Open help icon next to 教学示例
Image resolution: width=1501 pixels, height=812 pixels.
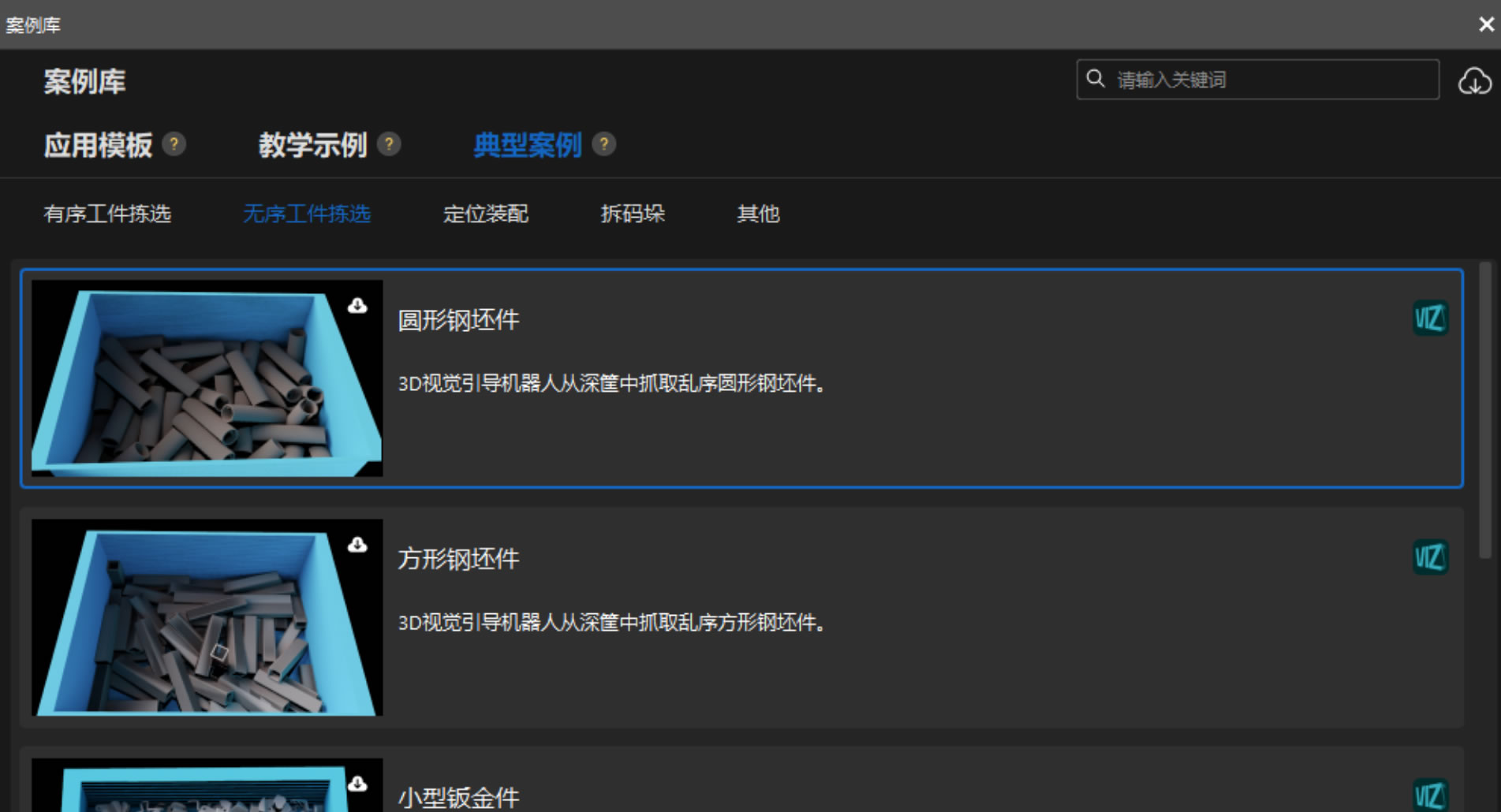[389, 144]
